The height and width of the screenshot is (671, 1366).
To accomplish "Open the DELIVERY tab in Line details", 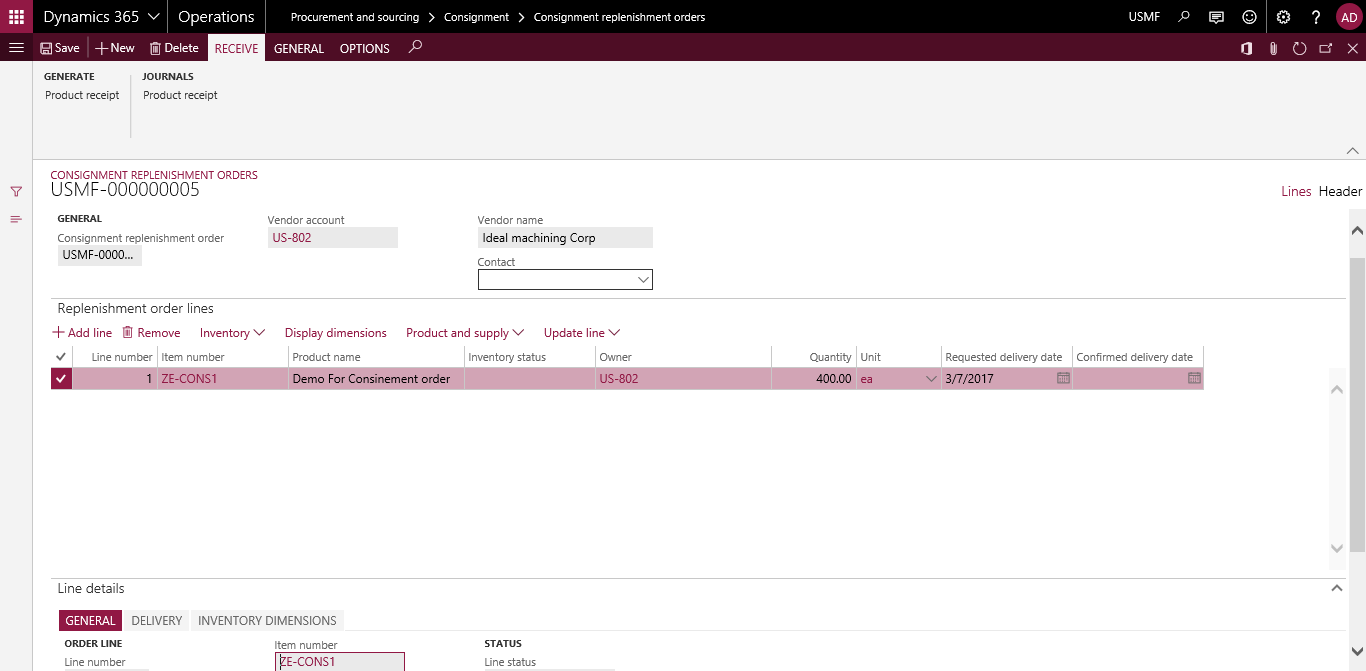I will click(x=156, y=620).
